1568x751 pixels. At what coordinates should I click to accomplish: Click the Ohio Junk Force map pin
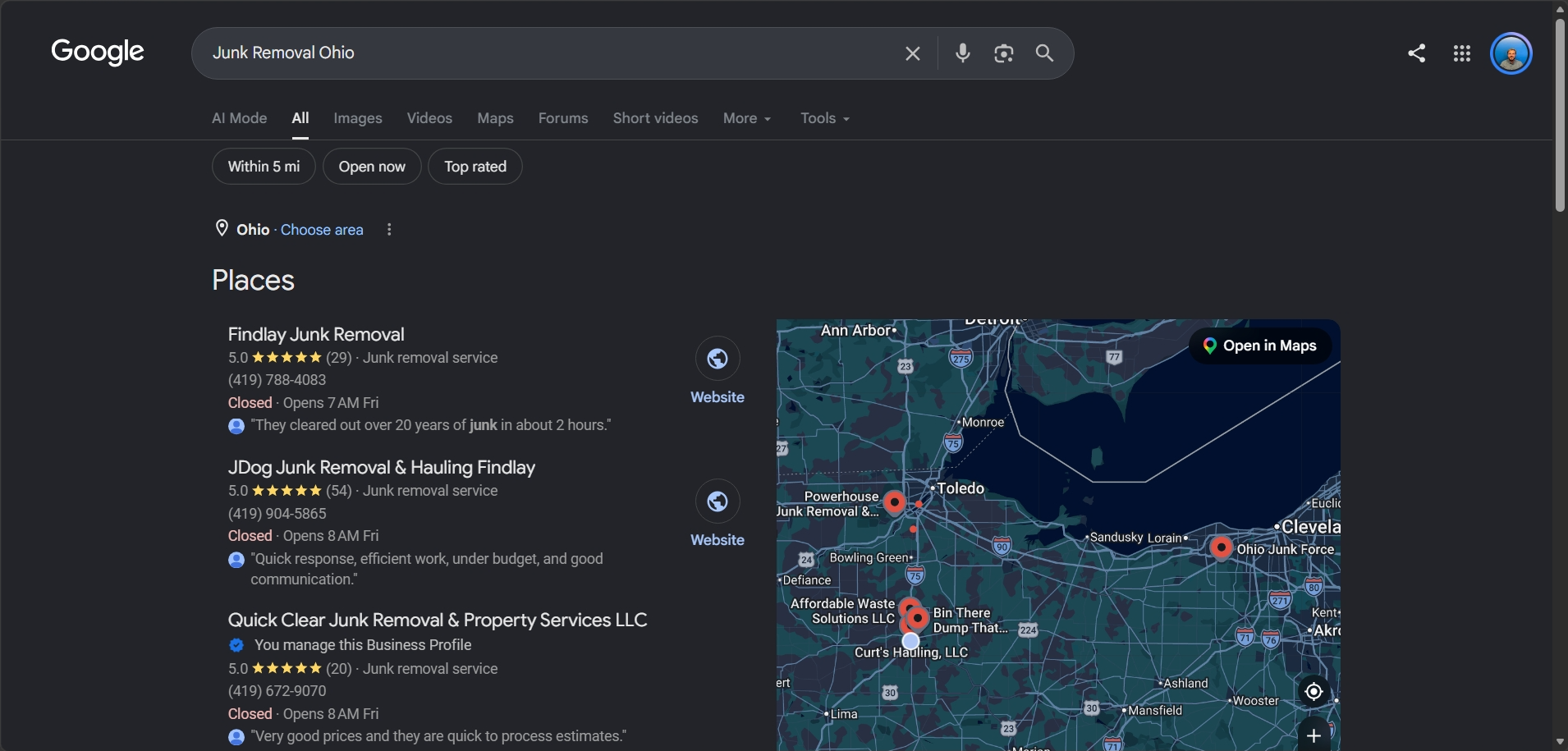(x=1221, y=547)
